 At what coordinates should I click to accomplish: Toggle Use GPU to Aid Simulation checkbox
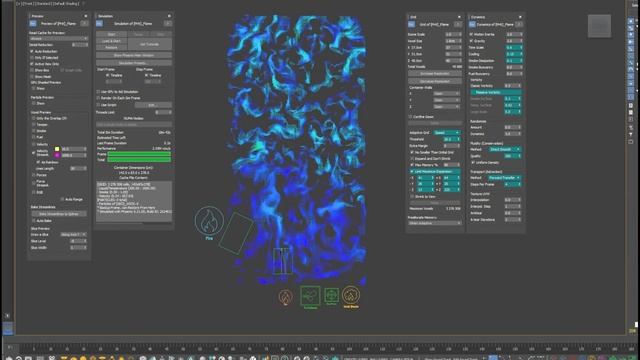98,92
